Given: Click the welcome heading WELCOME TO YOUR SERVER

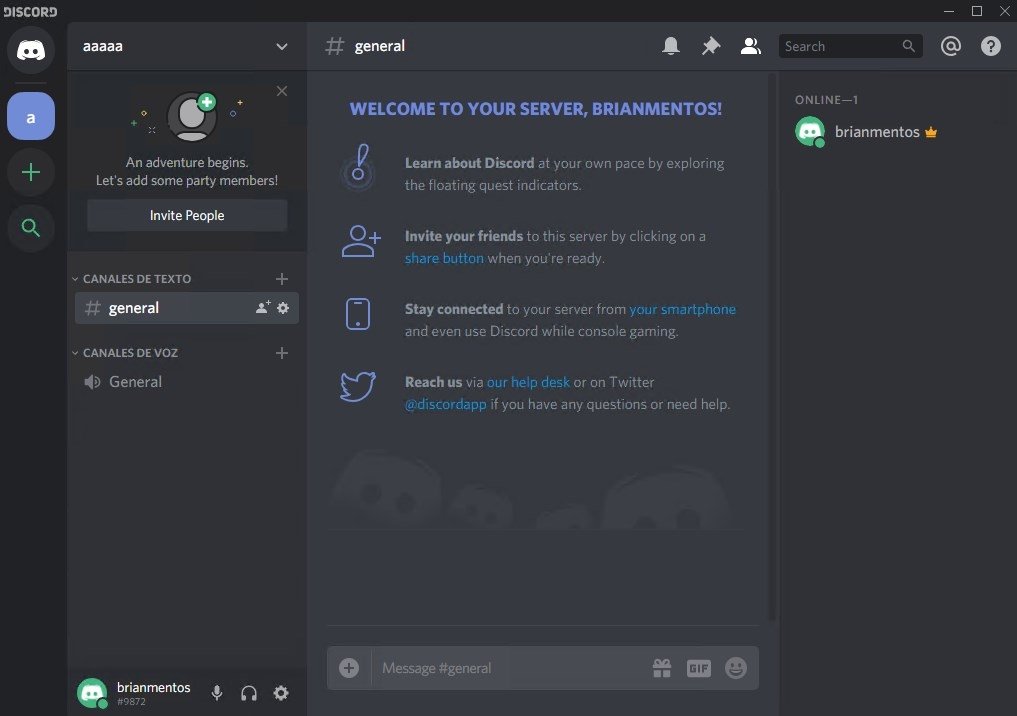Looking at the screenshot, I should coord(536,109).
